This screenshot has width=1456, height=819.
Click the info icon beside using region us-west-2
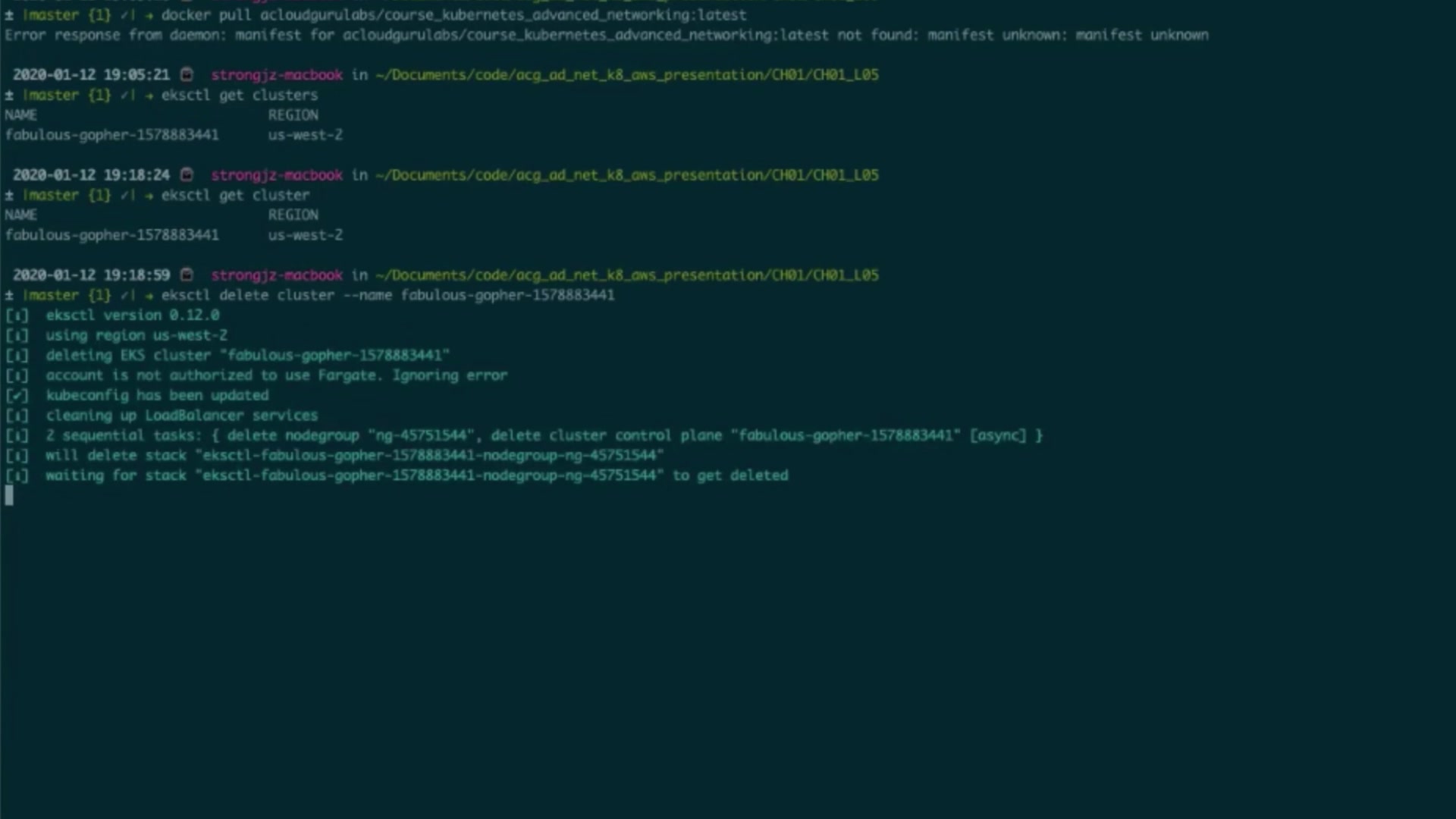click(x=17, y=335)
